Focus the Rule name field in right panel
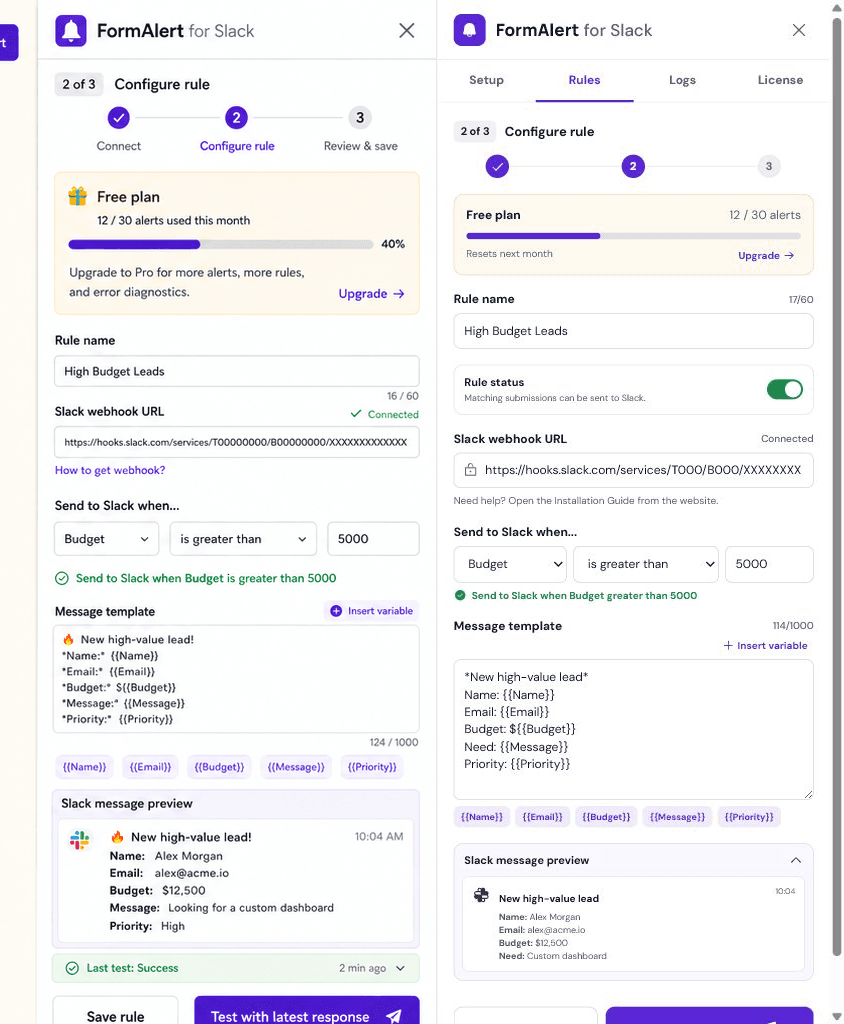The width and height of the screenshot is (844, 1024). click(x=633, y=330)
